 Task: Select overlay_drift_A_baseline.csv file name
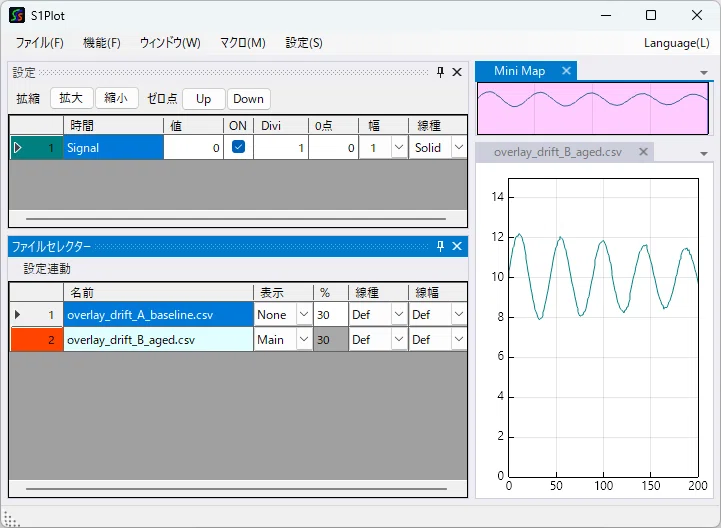[158, 315]
